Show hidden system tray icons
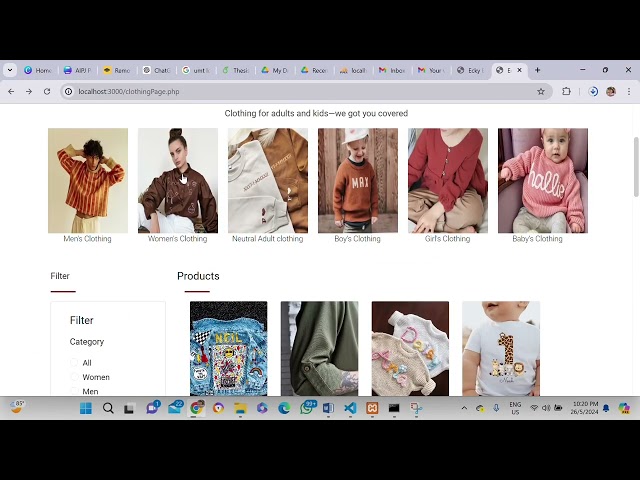 464,408
